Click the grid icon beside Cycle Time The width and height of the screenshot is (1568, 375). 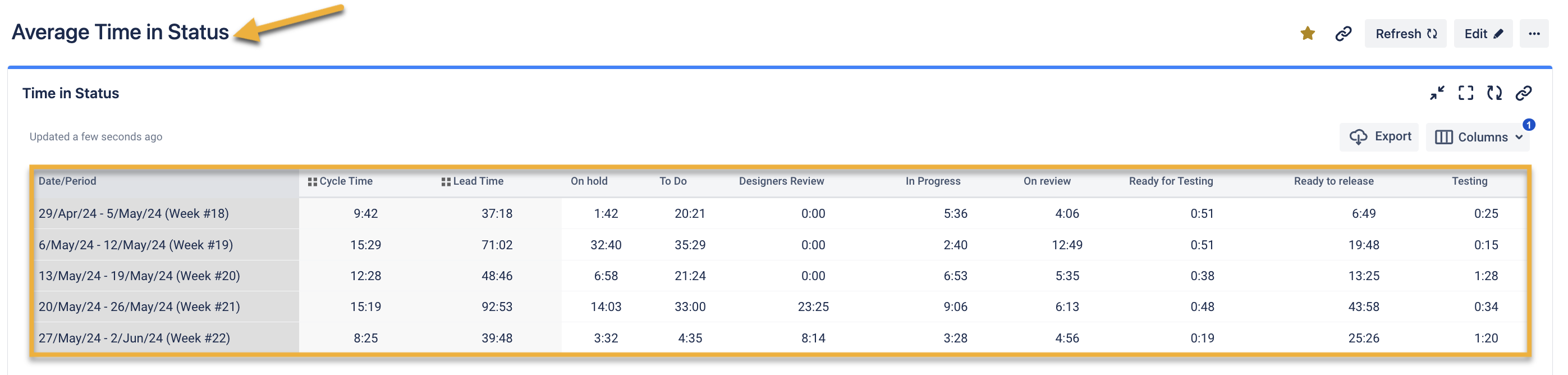point(312,182)
